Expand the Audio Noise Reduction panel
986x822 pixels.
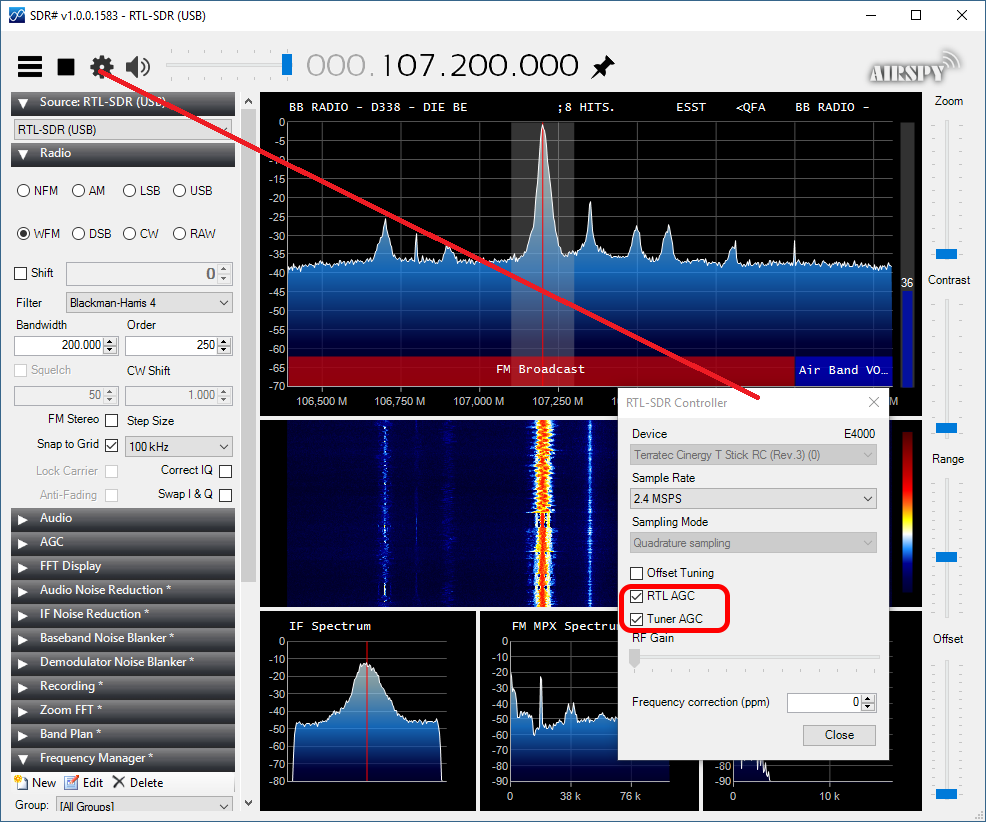pos(123,591)
